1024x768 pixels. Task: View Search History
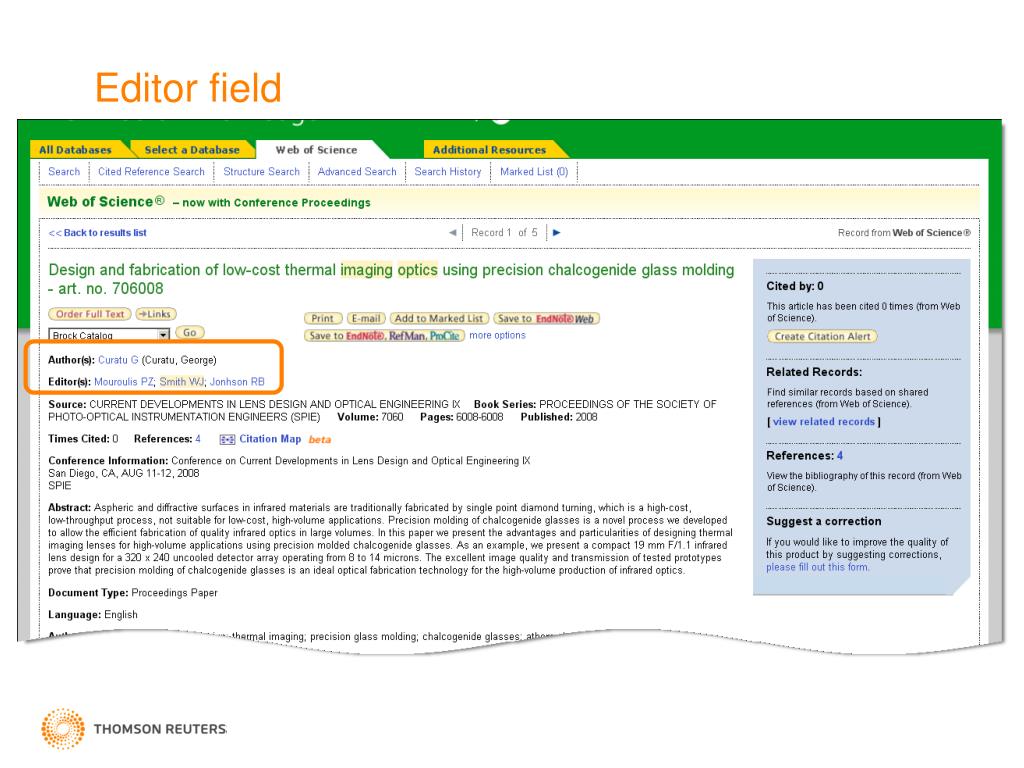click(x=447, y=172)
